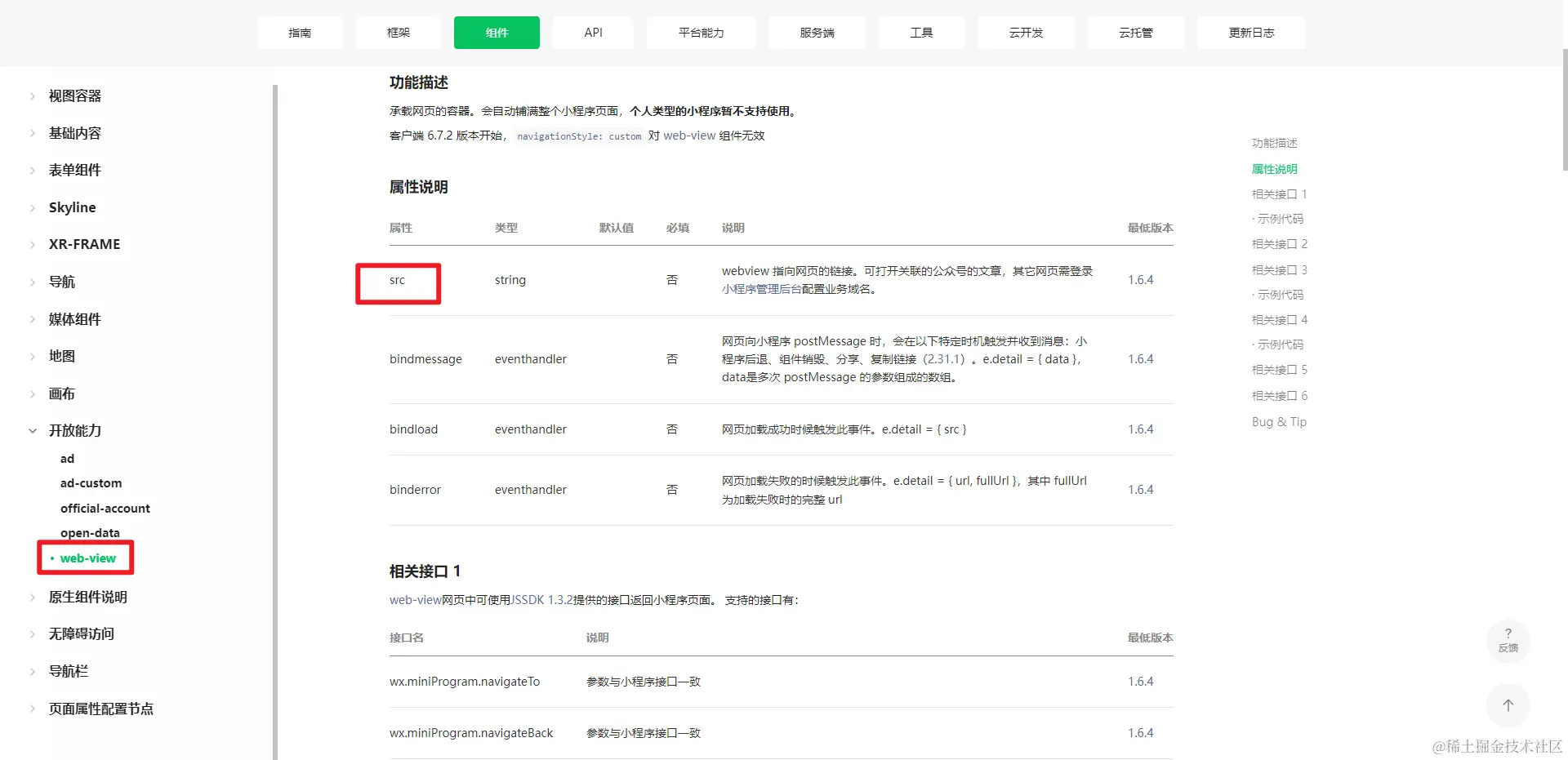
Task: Expand the 表单组件 chevron
Action: pyautogui.click(x=33, y=171)
